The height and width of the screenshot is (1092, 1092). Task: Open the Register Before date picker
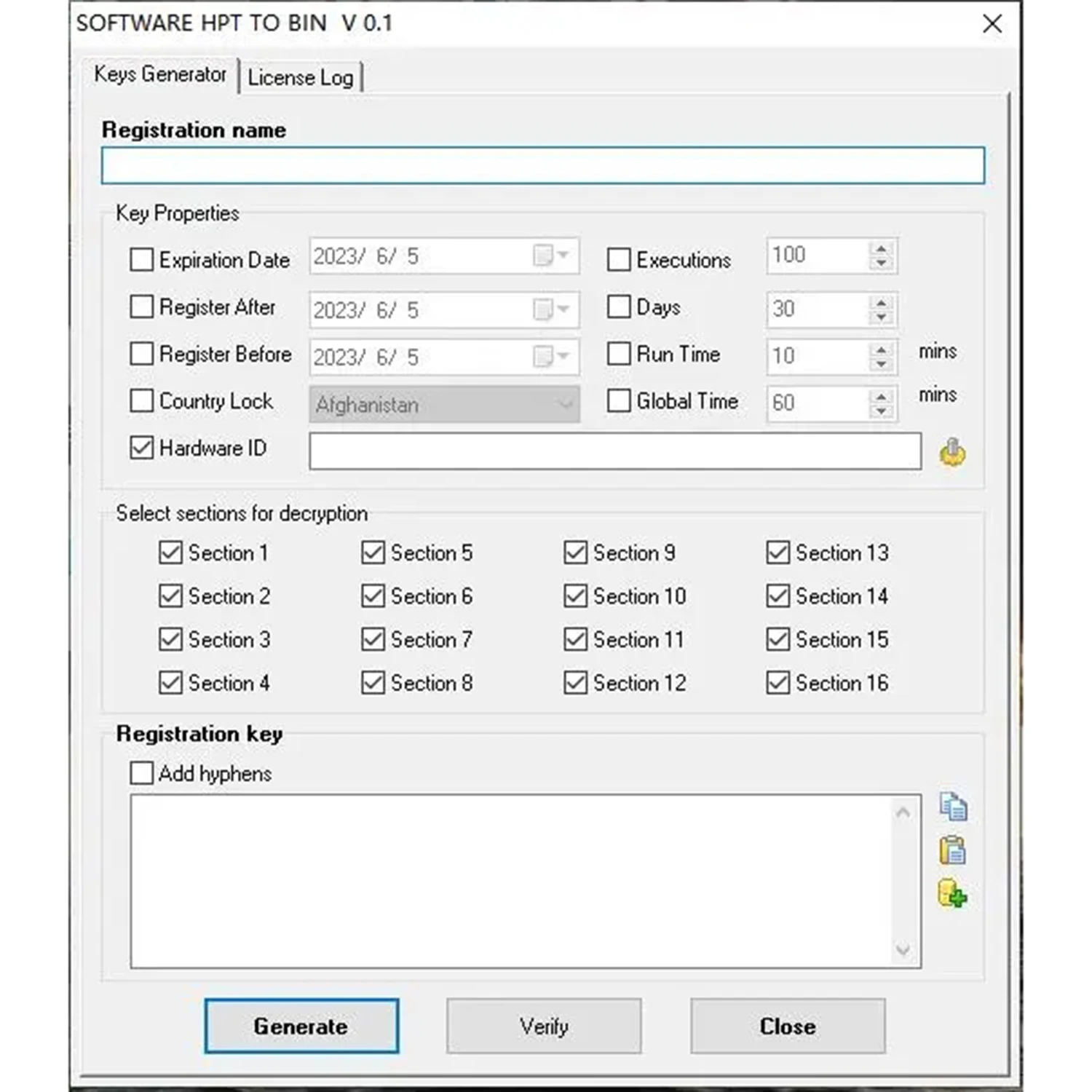[551, 356]
